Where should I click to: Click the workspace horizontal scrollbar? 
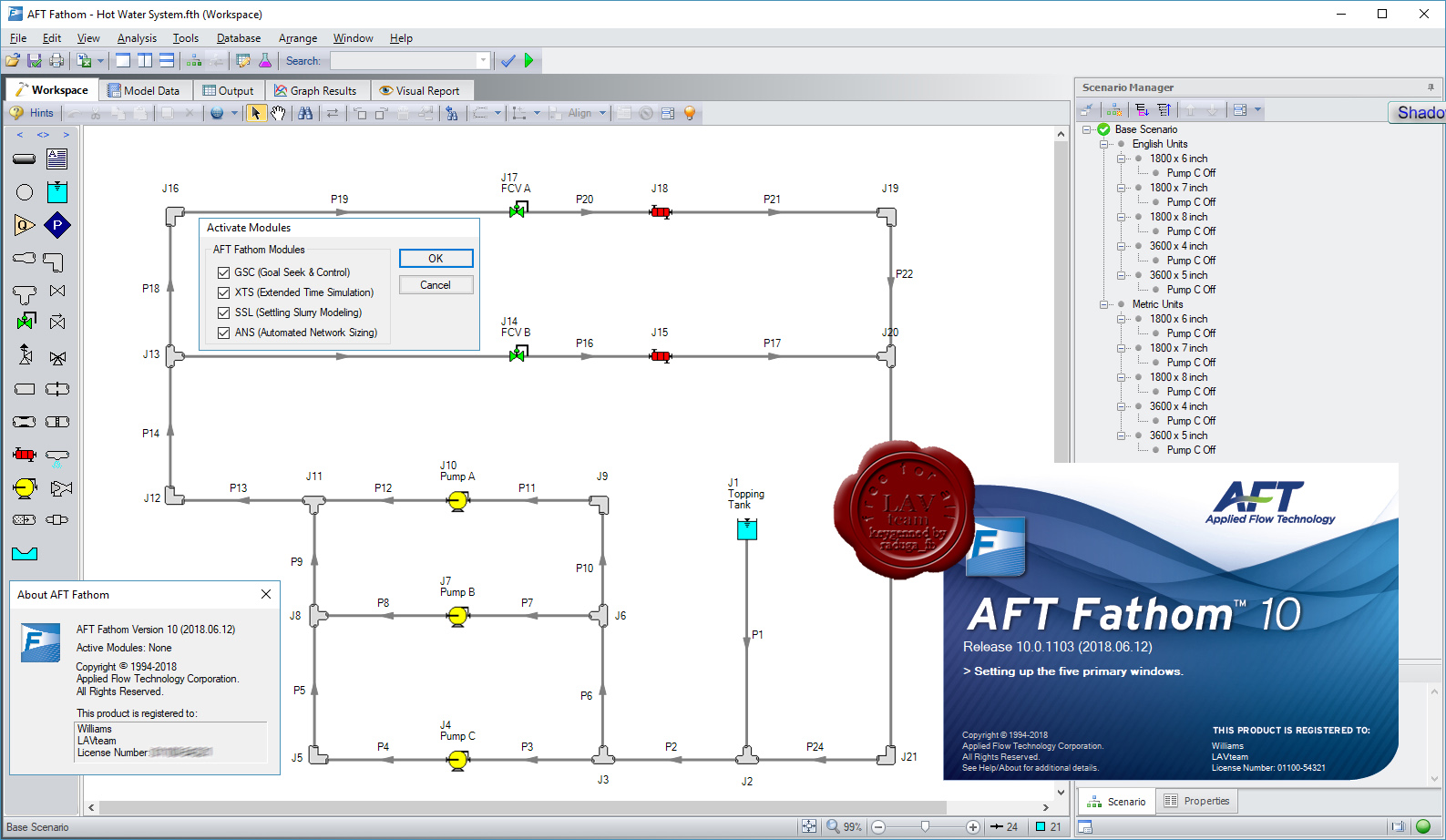(523, 807)
